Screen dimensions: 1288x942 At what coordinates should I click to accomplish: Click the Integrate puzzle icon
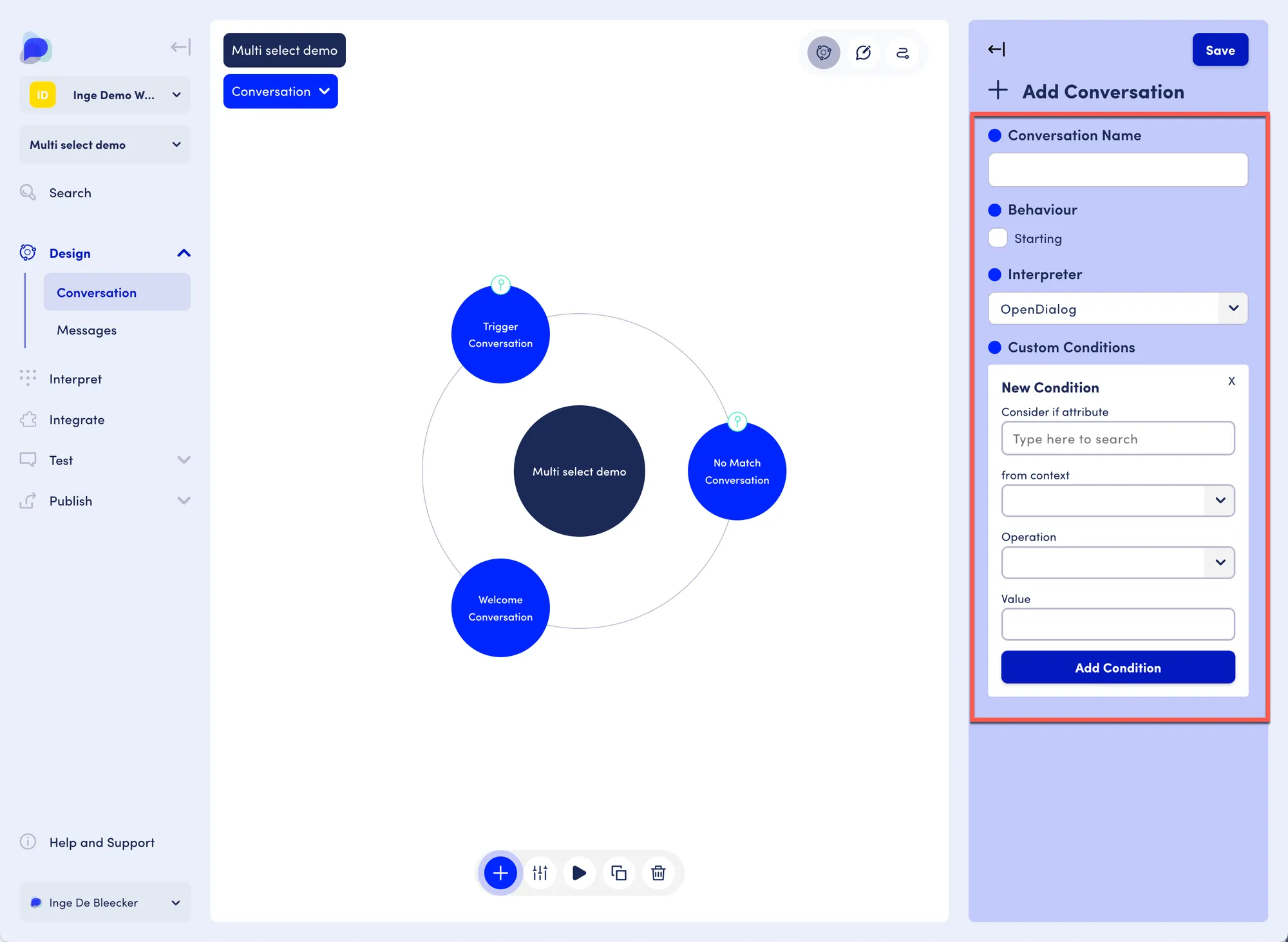point(28,419)
